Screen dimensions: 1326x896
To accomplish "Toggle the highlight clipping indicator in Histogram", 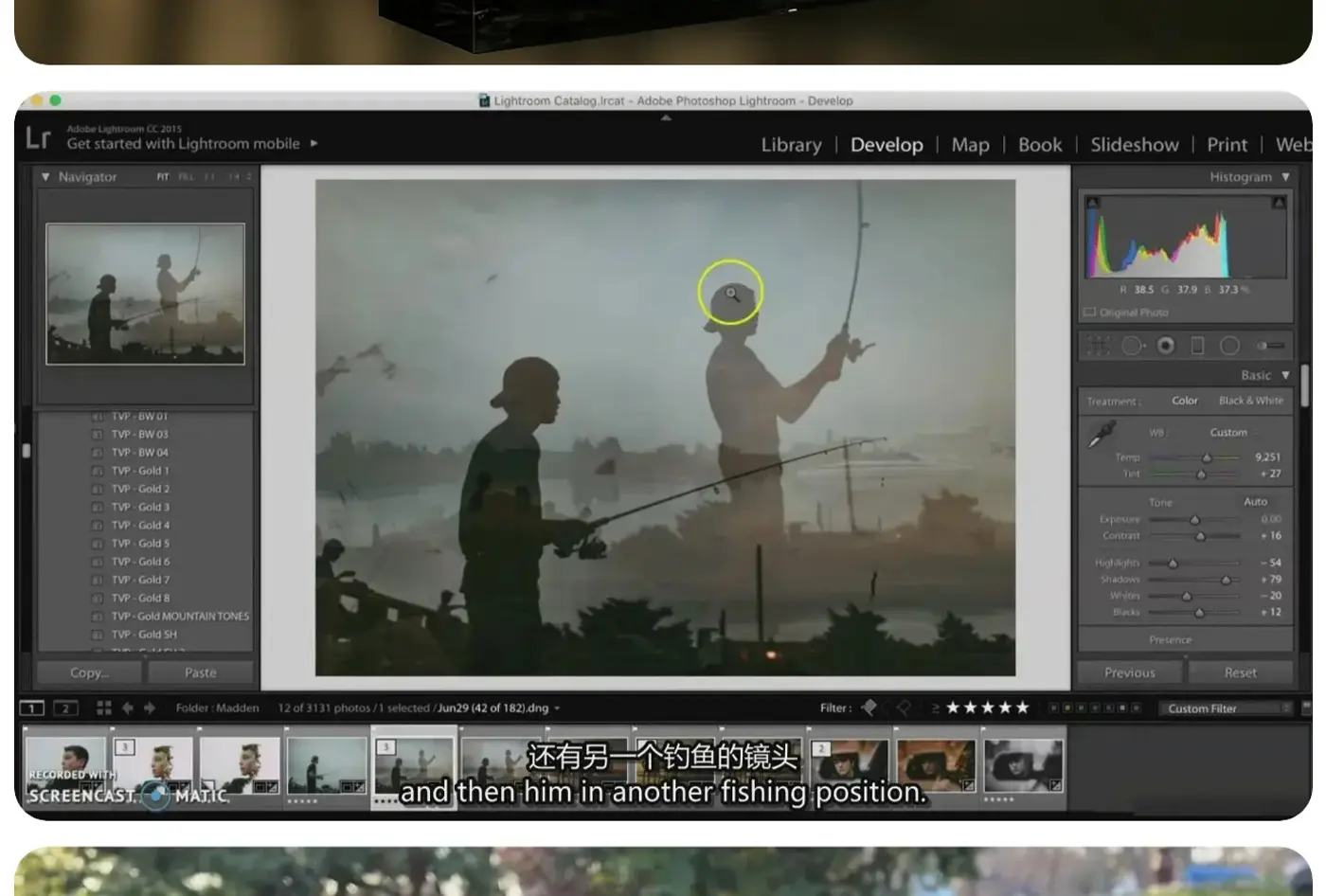I will [1279, 203].
